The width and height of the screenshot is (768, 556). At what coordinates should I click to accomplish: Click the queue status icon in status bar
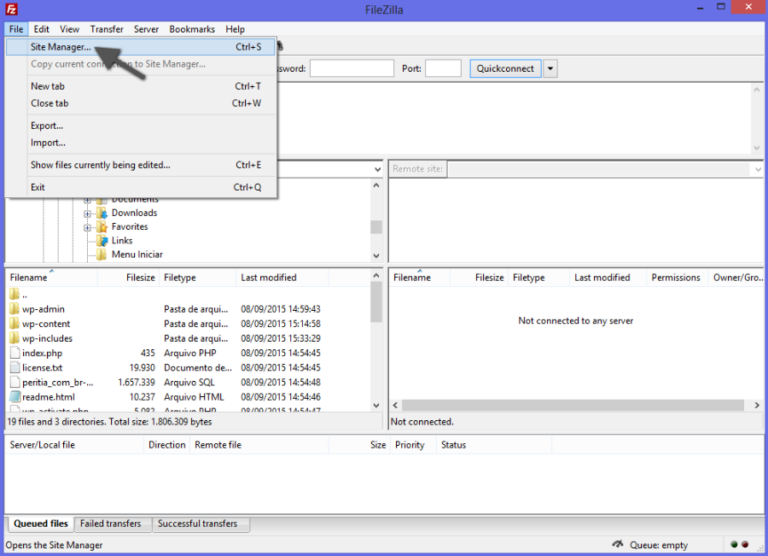(616, 545)
